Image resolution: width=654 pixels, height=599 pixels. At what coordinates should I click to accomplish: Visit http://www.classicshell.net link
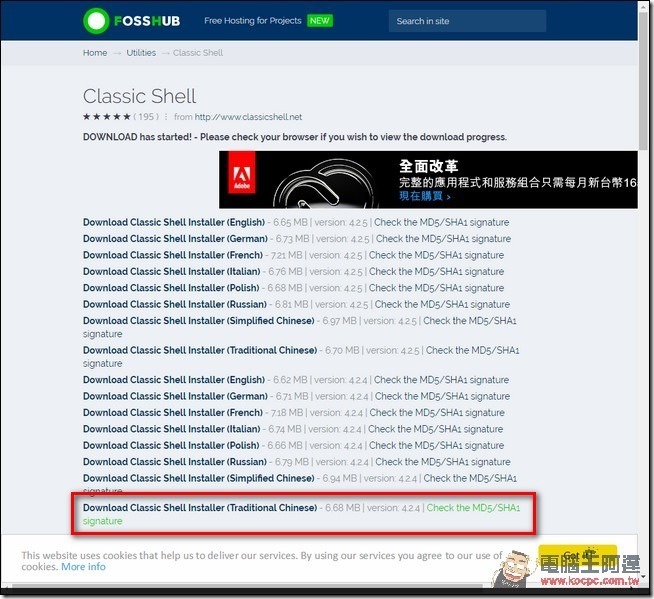[248, 117]
